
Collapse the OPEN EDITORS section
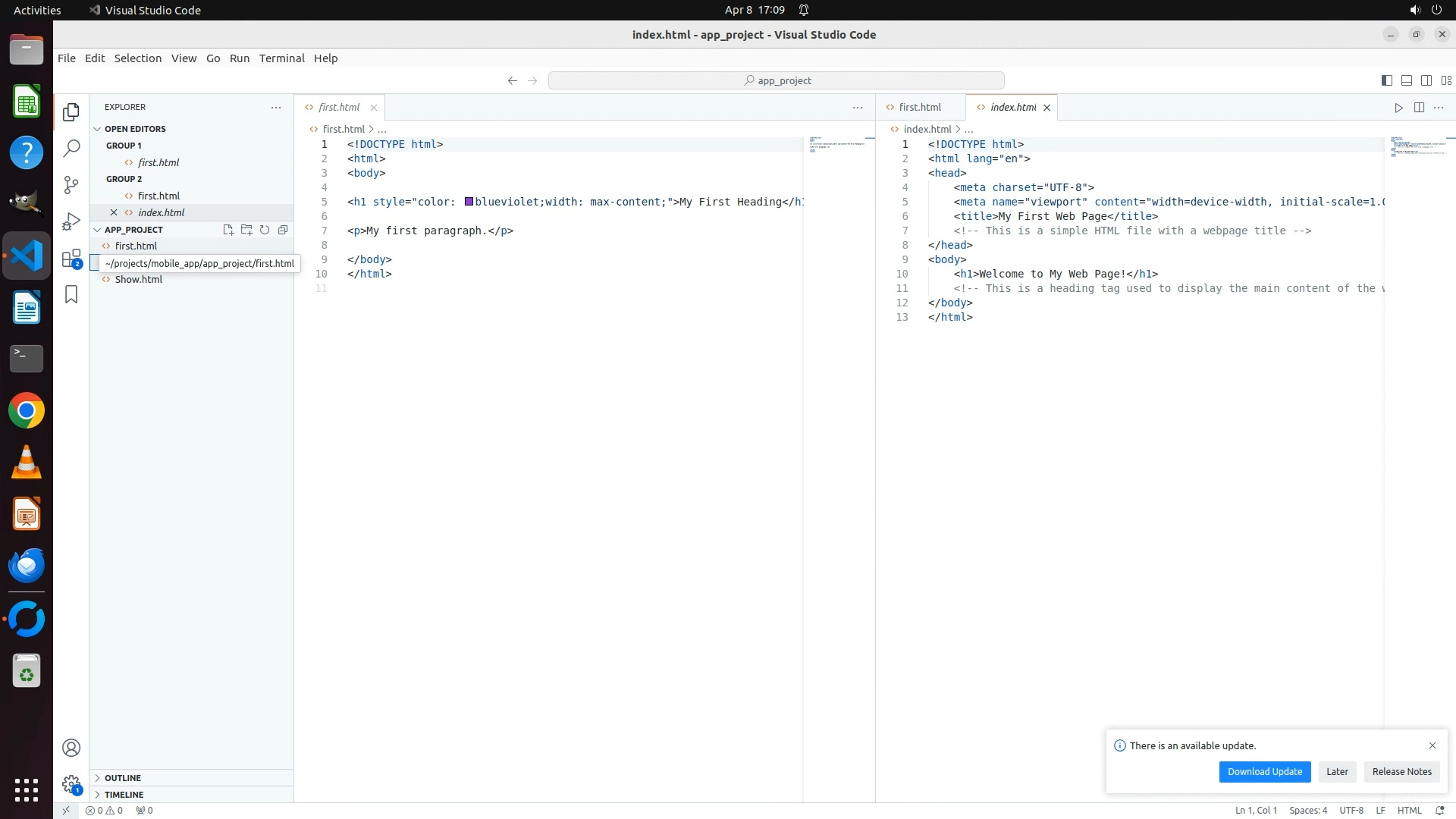pos(135,129)
